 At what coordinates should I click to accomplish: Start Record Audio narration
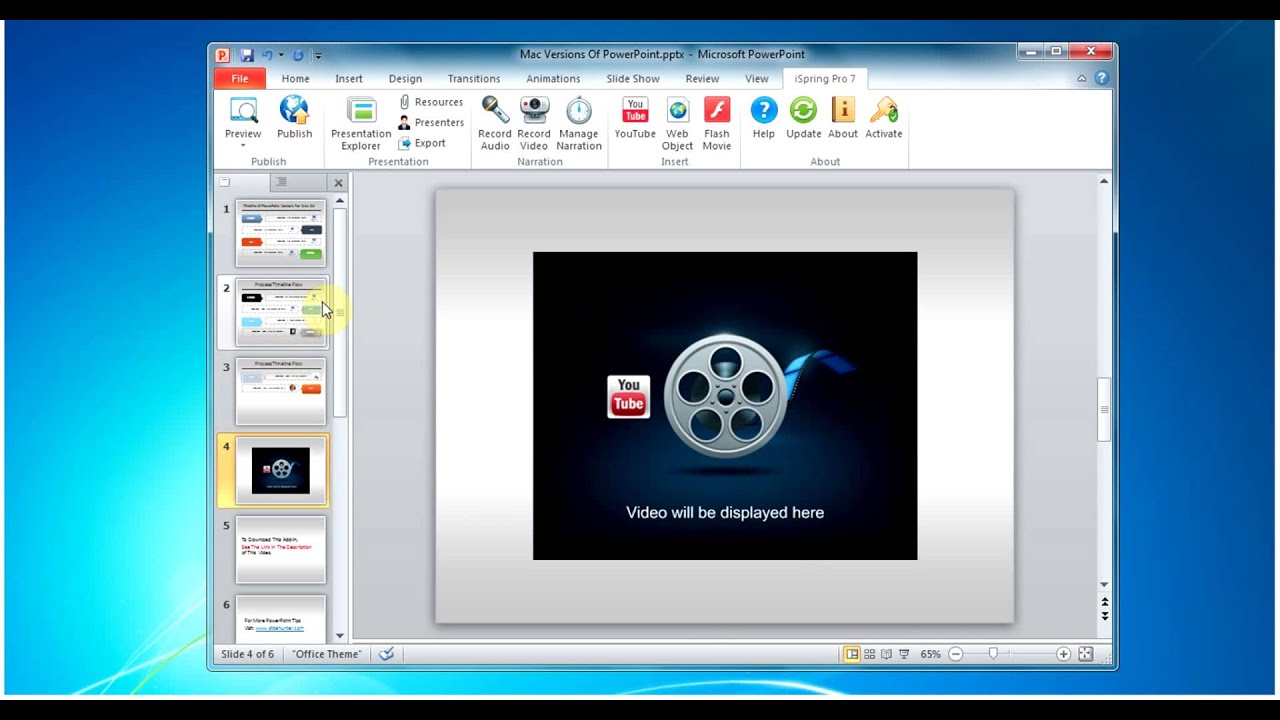tap(495, 123)
